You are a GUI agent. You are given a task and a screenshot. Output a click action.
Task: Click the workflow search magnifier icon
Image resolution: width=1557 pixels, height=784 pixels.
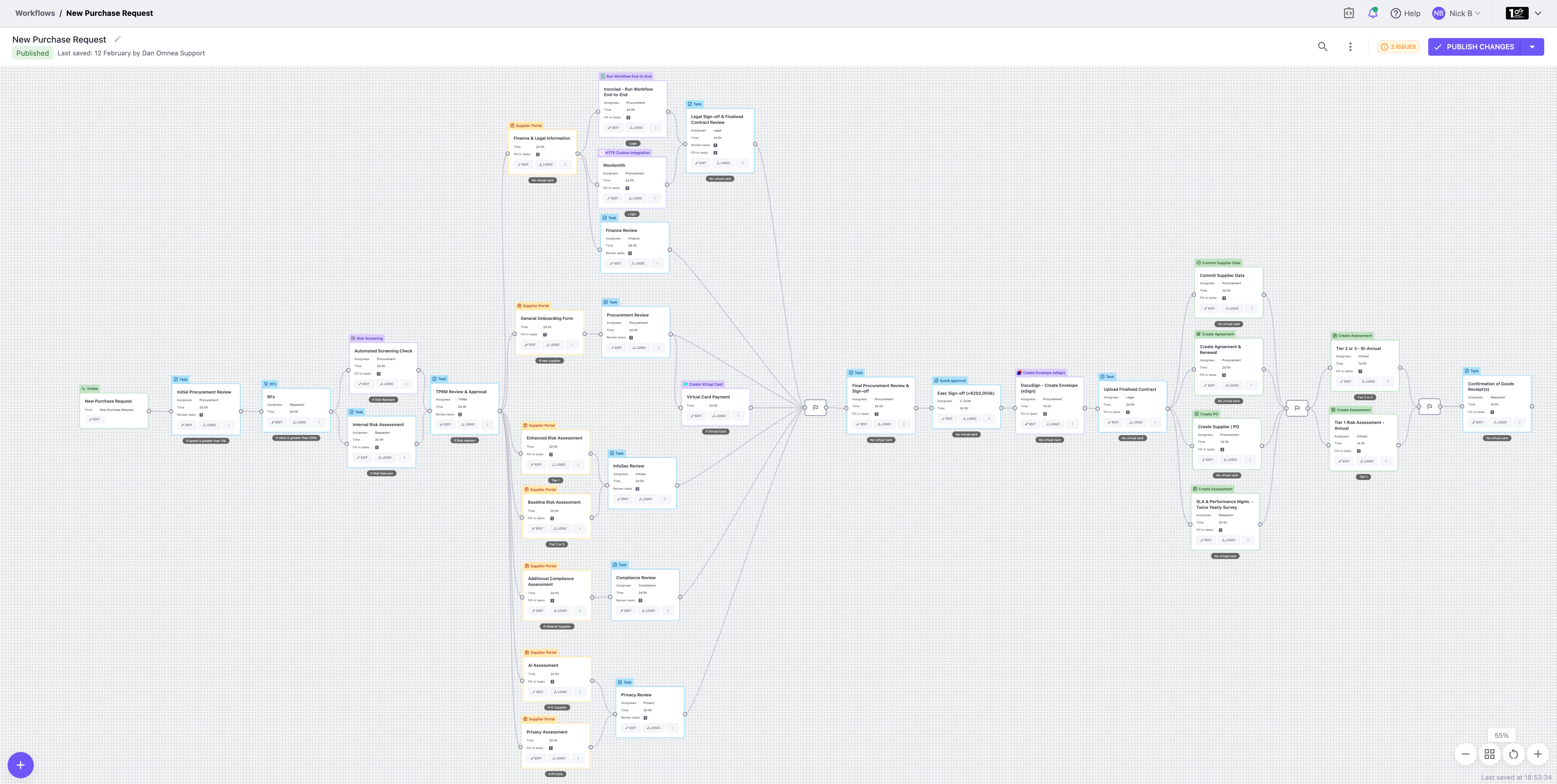1323,47
